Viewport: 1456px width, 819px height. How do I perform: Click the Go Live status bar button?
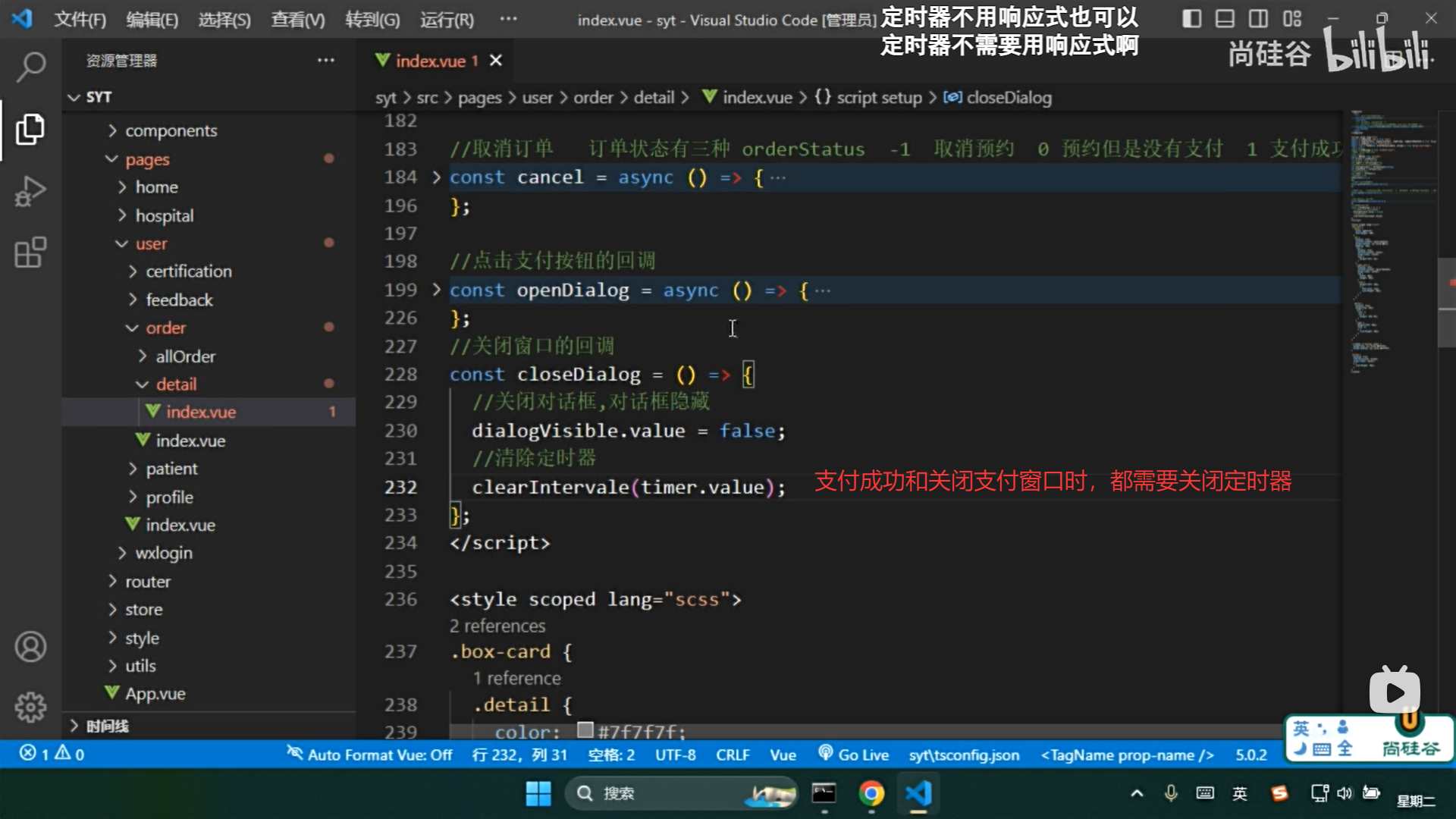854,755
